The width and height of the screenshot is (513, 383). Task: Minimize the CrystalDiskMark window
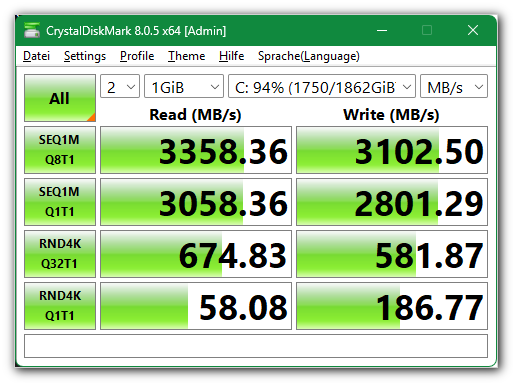[x=382, y=30]
